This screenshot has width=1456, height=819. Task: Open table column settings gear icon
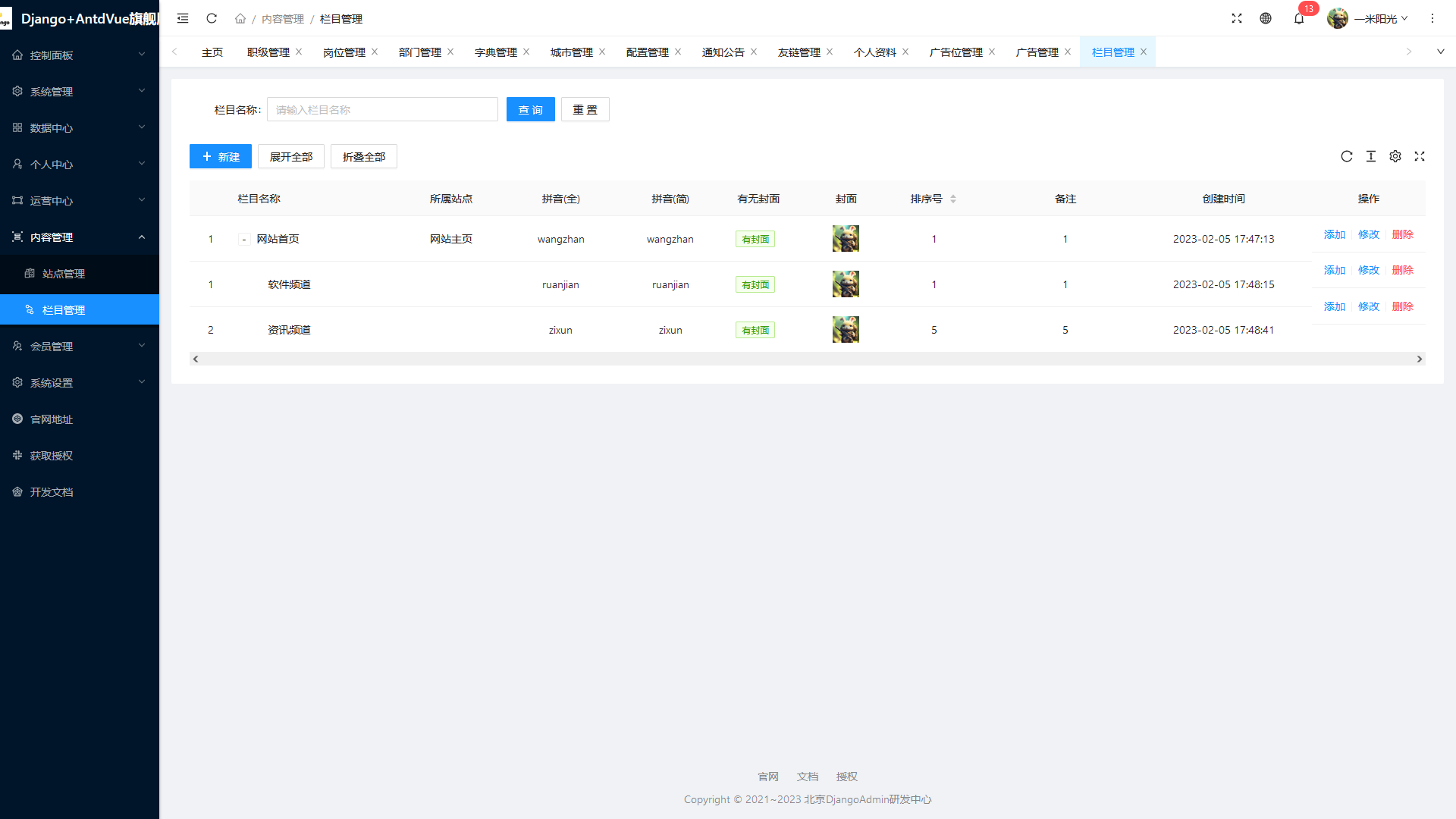(1395, 156)
